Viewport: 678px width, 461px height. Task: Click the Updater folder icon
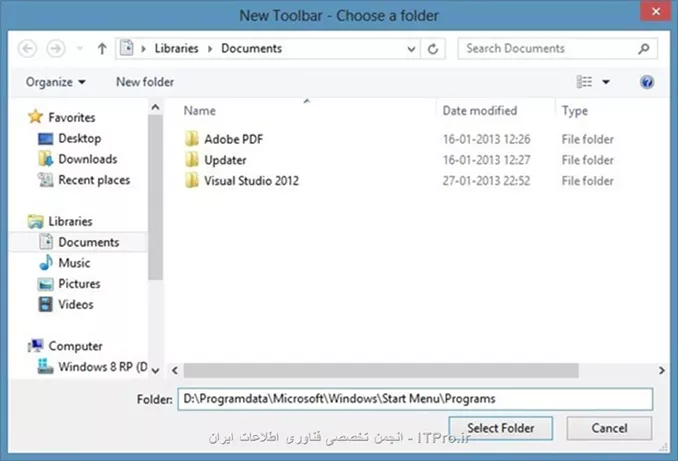[192, 160]
